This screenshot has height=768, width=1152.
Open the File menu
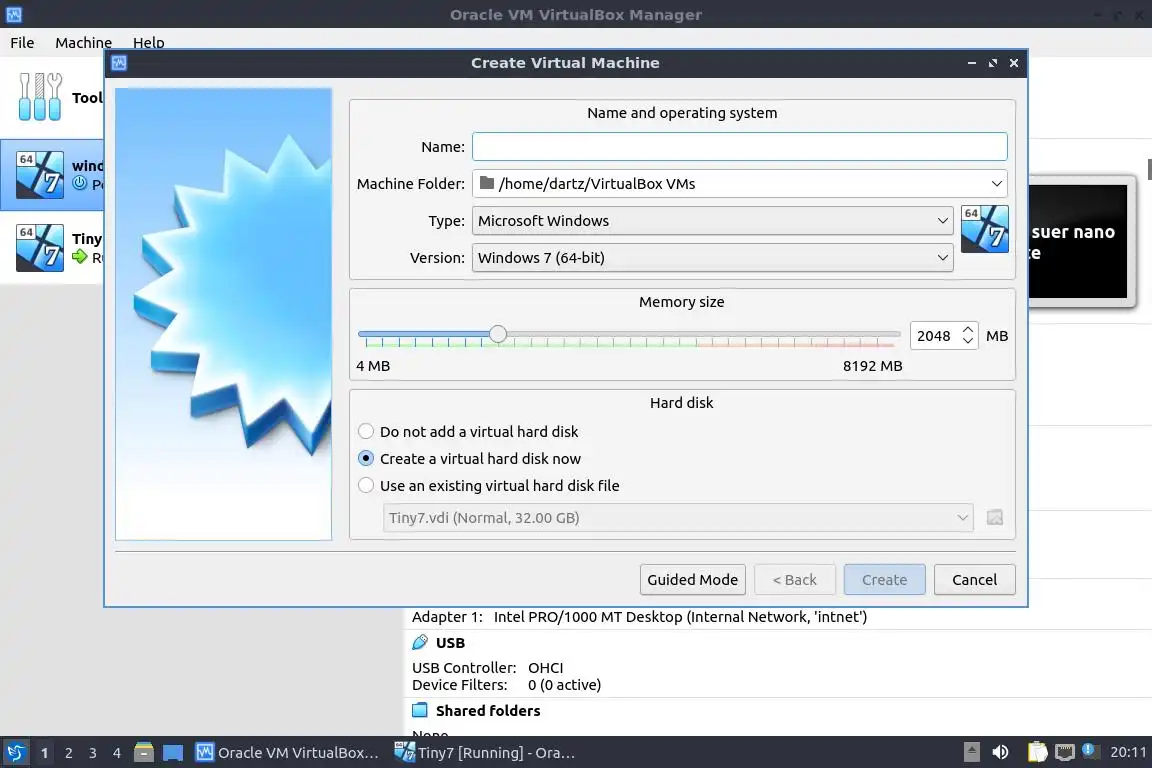[x=22, y=43]
